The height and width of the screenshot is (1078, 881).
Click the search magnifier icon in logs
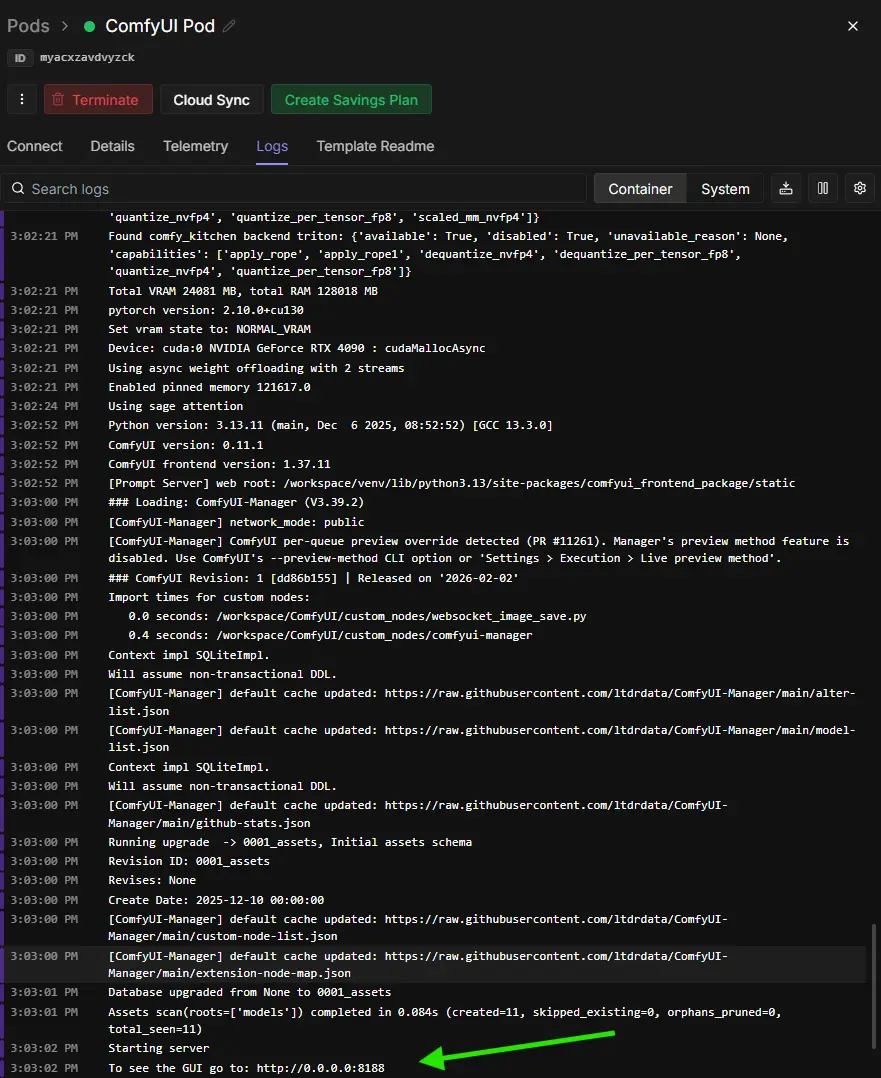[x=17, y=189]
